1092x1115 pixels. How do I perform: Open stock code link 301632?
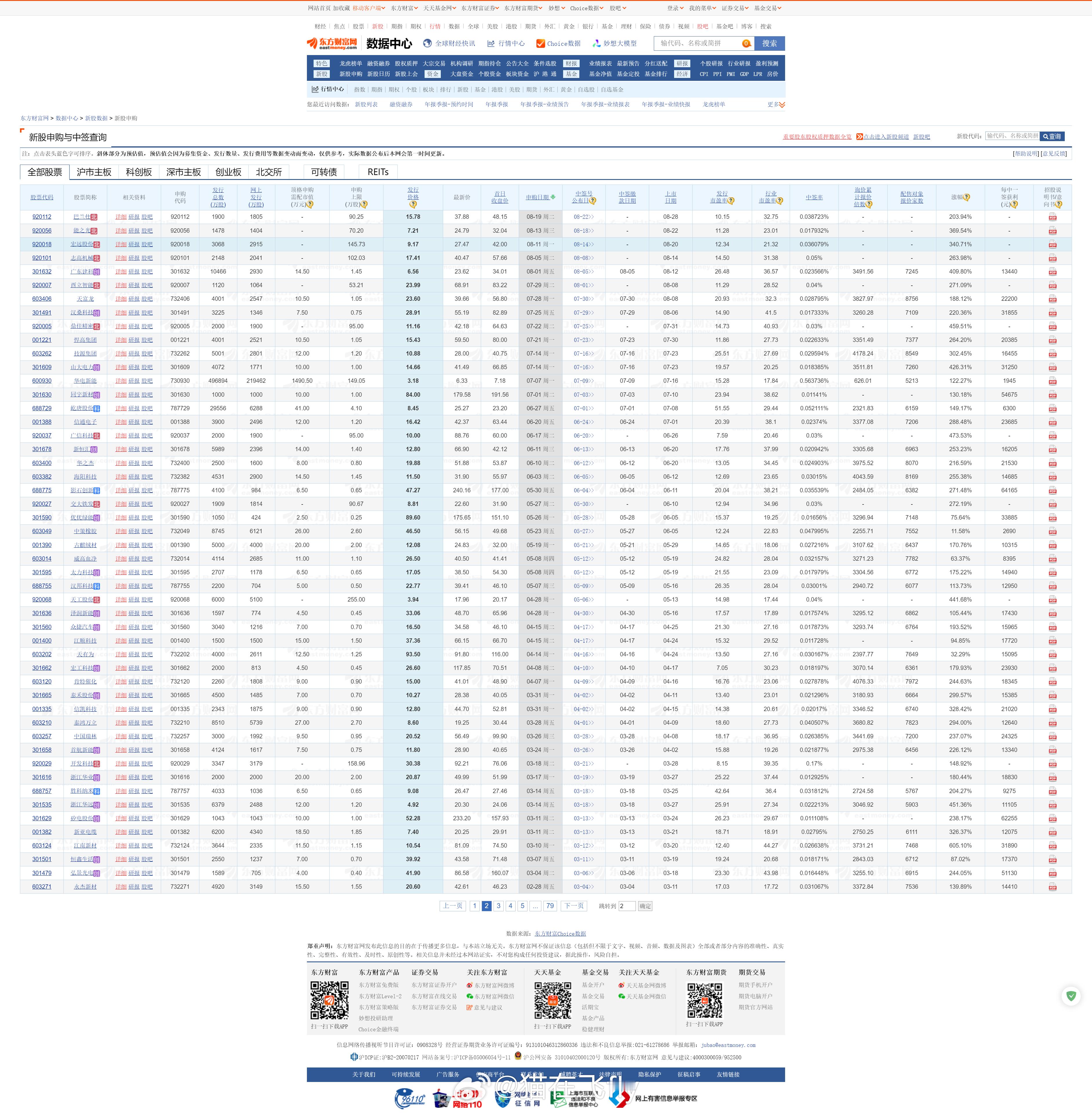tap(42, 272)
